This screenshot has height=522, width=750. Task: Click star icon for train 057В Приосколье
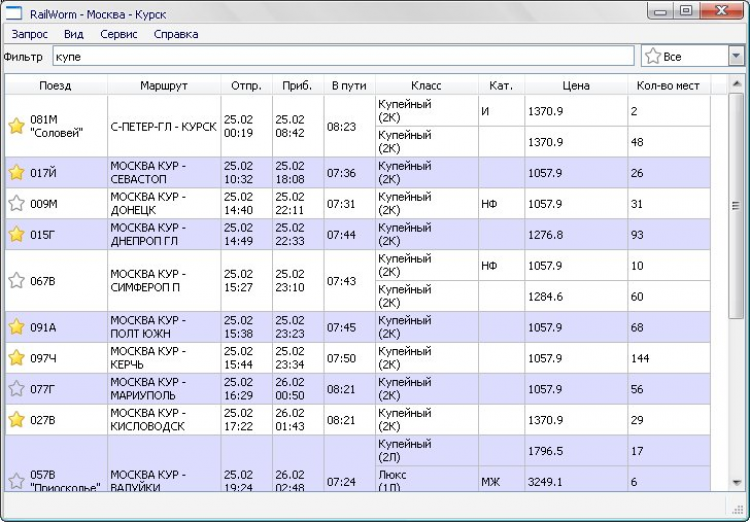pyautogui.click(x=16, y=481)
